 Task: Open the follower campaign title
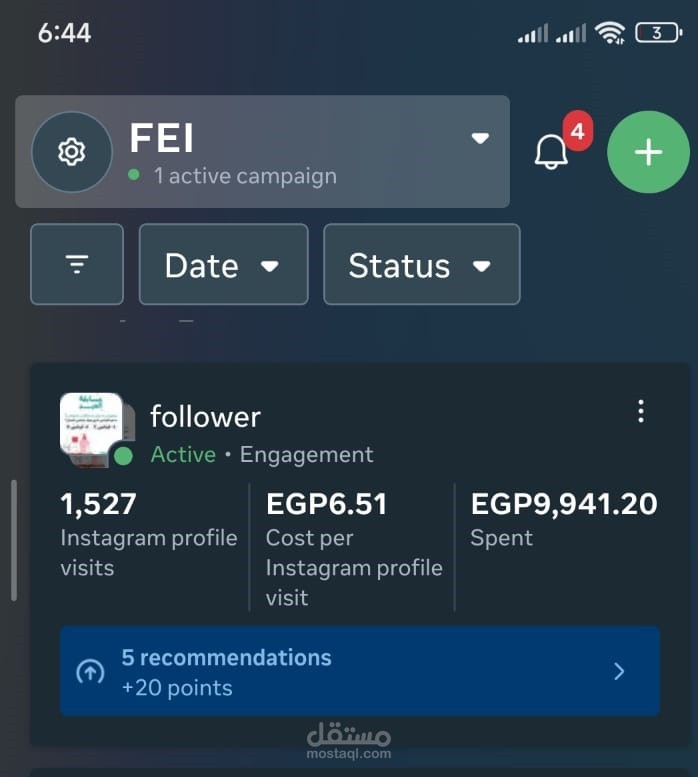[x=205, y=416]
